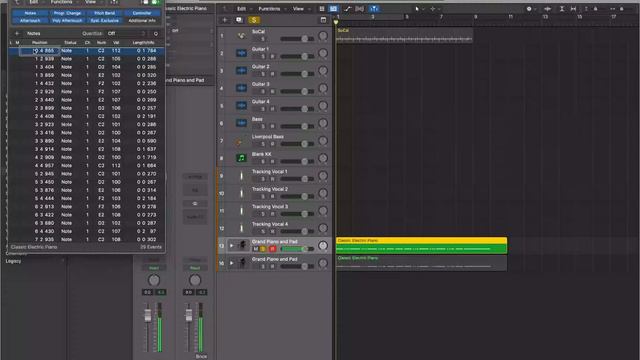Click the green music note track icon
The width and height of the screenshot is (640, 360).
[241, 158]
